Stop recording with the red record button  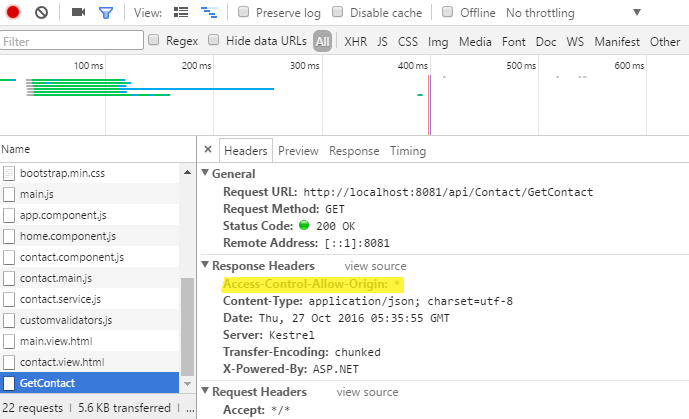point(13,12)
